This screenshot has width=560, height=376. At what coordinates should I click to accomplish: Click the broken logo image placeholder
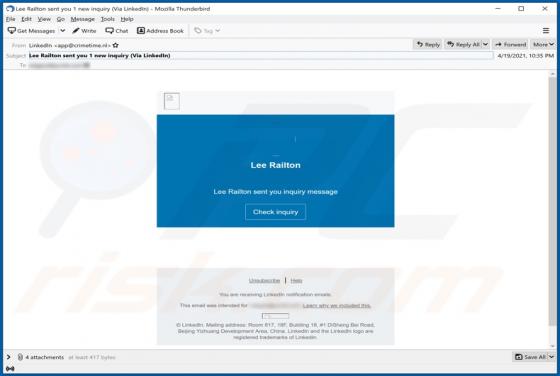pyautogui.click(x=172, y=101)
